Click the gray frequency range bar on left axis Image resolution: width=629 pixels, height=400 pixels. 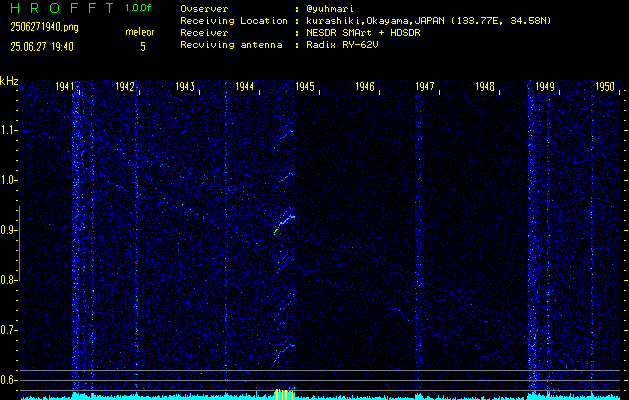click(19, 243)
